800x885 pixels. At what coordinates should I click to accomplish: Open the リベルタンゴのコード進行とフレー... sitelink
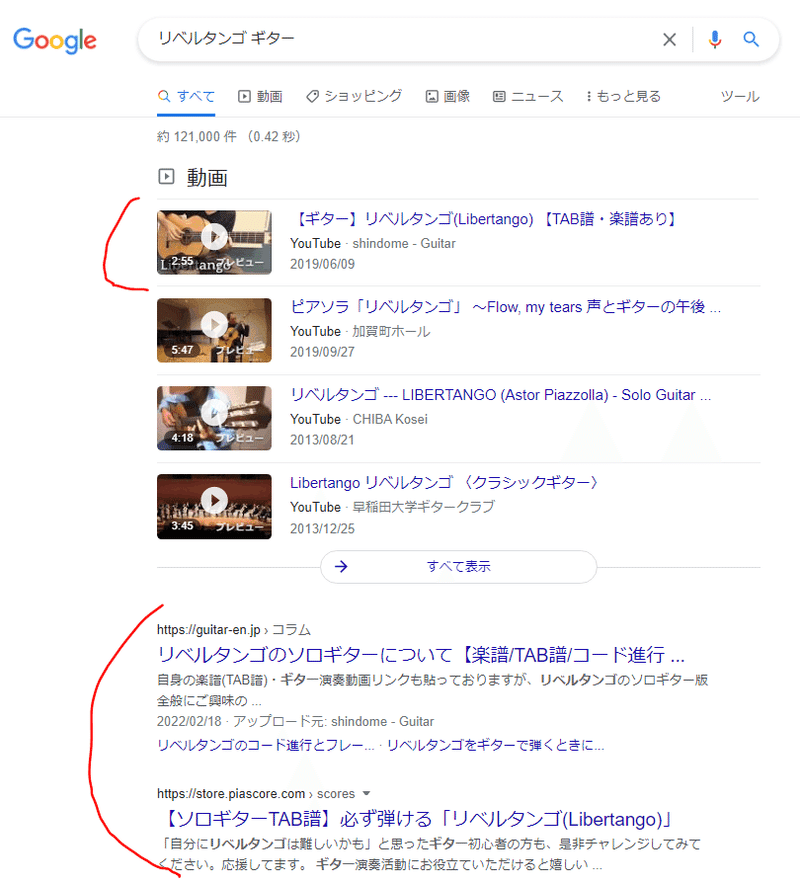pyautogui.click(x=265, y=746)
